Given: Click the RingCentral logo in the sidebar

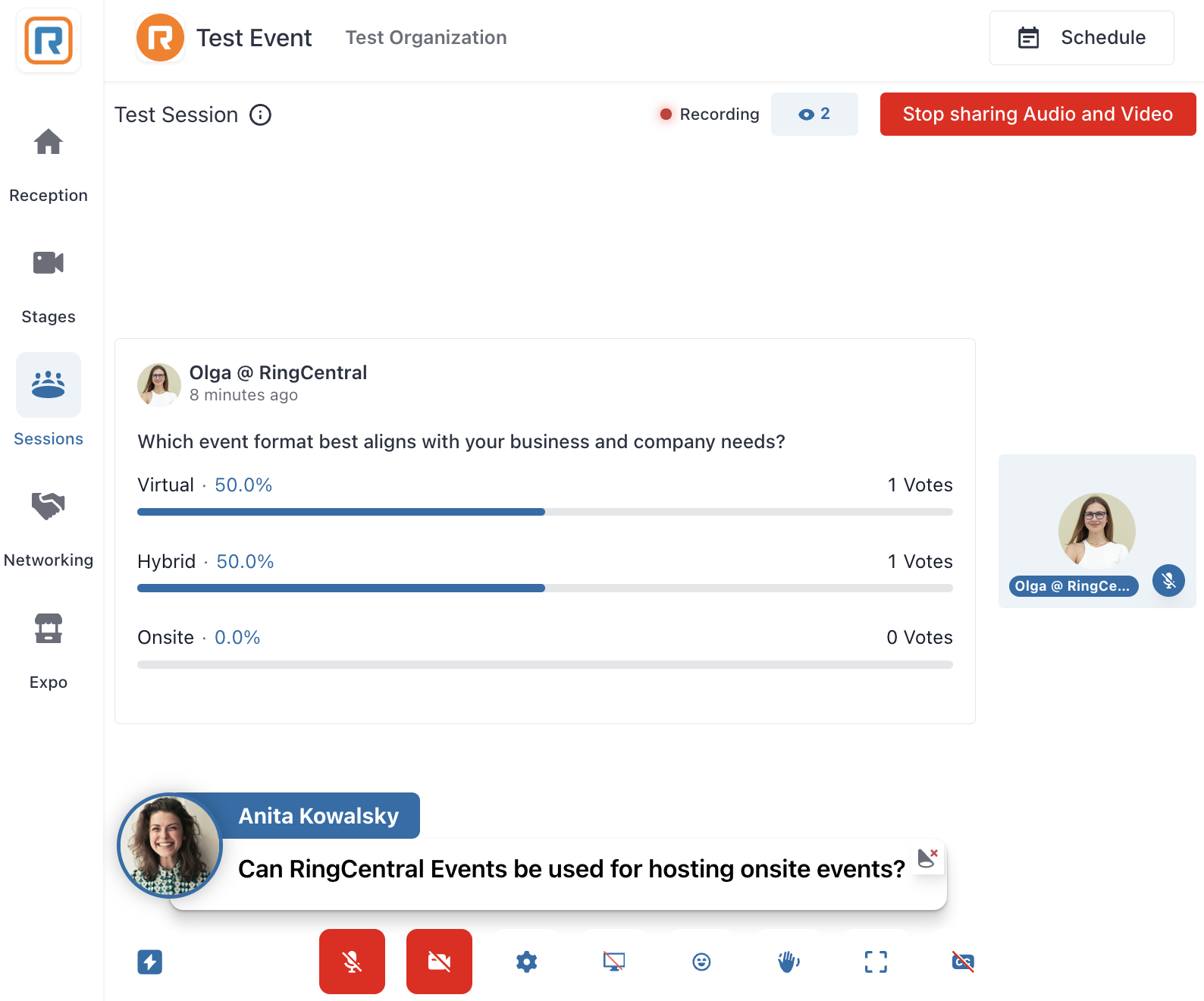Looking at the screenshot, I should pos(49,41).
